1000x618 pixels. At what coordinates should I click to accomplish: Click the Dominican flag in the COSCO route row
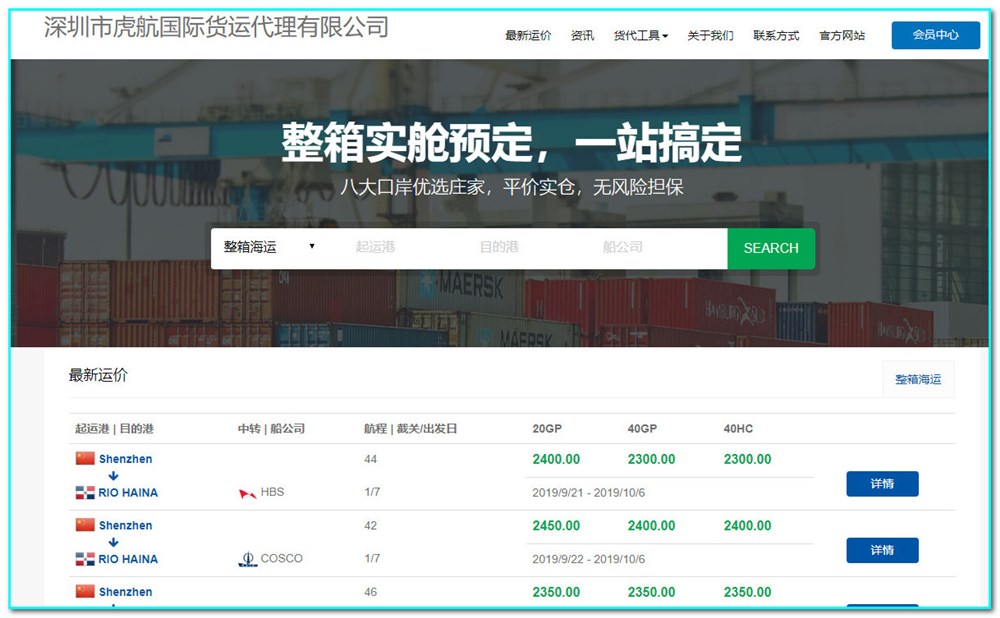tap(87, 559)
